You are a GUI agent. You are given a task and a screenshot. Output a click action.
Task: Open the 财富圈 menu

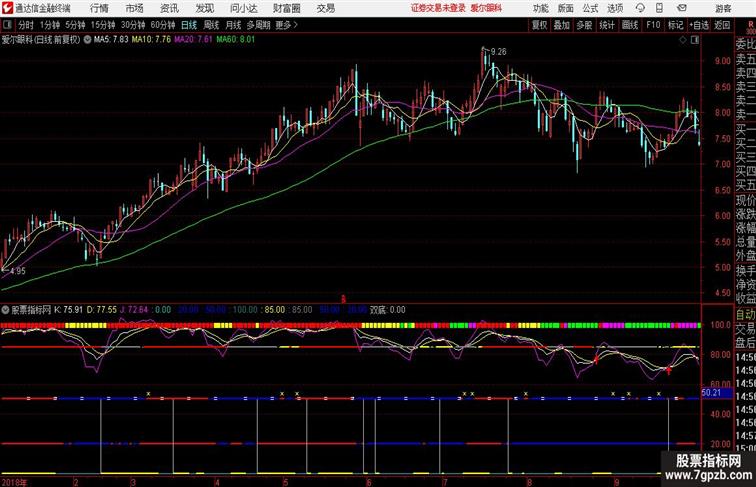coord(286,8)
